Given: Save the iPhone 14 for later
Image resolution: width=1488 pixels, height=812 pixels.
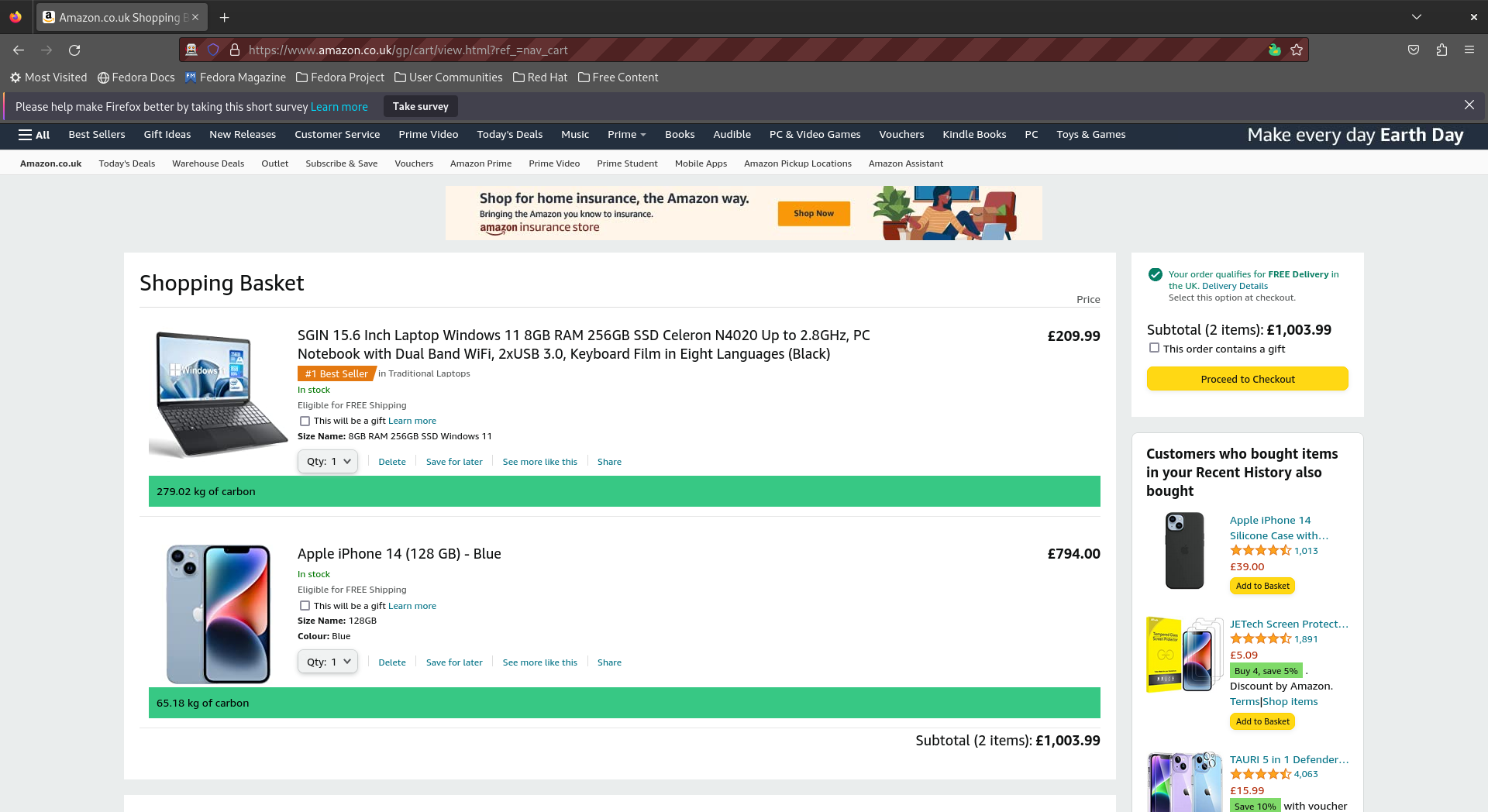Looking at the screenshot, I should click(x=454, y=662).
